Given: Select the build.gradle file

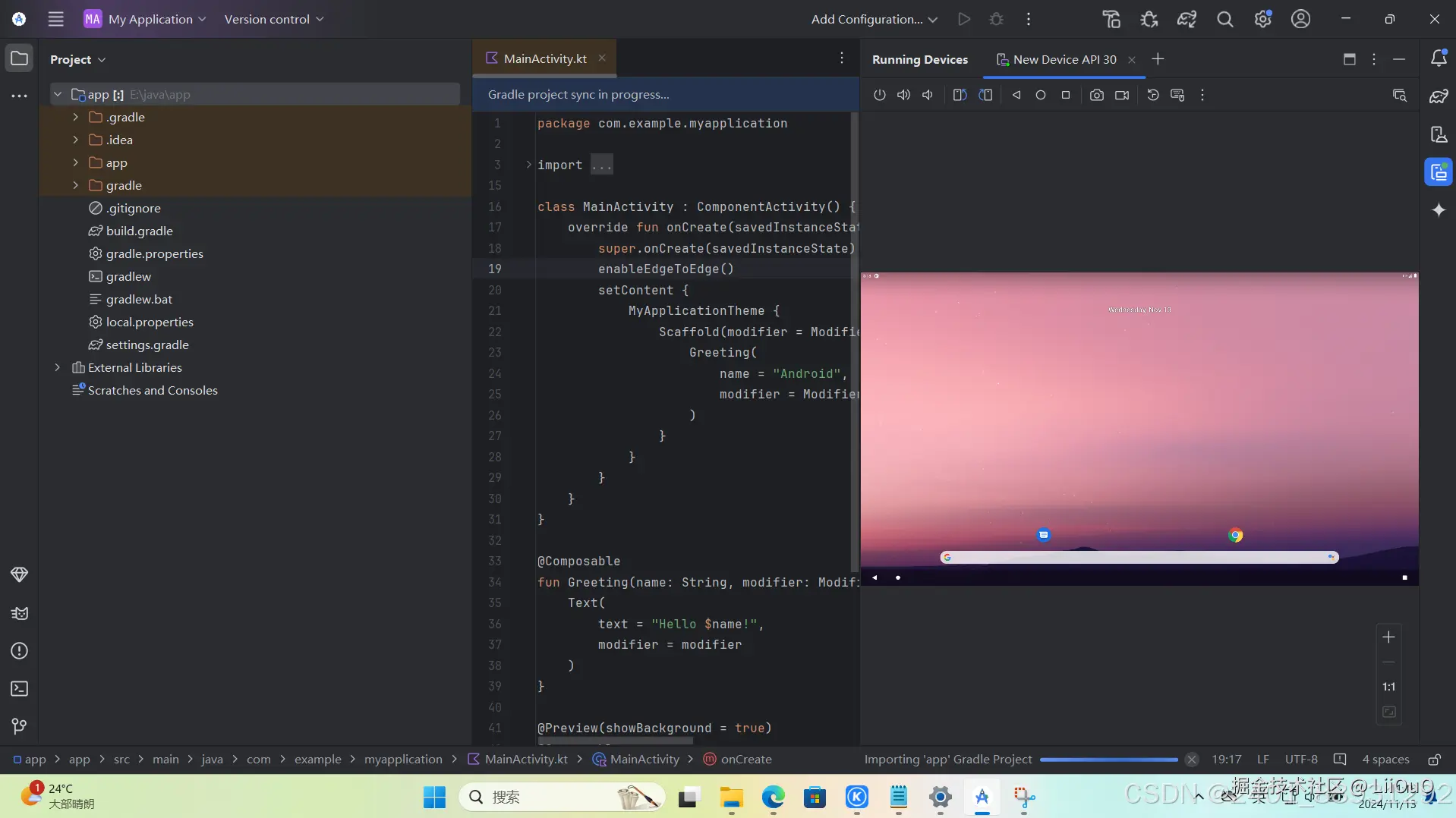Looking at the screenshot, I should point(140,231).
